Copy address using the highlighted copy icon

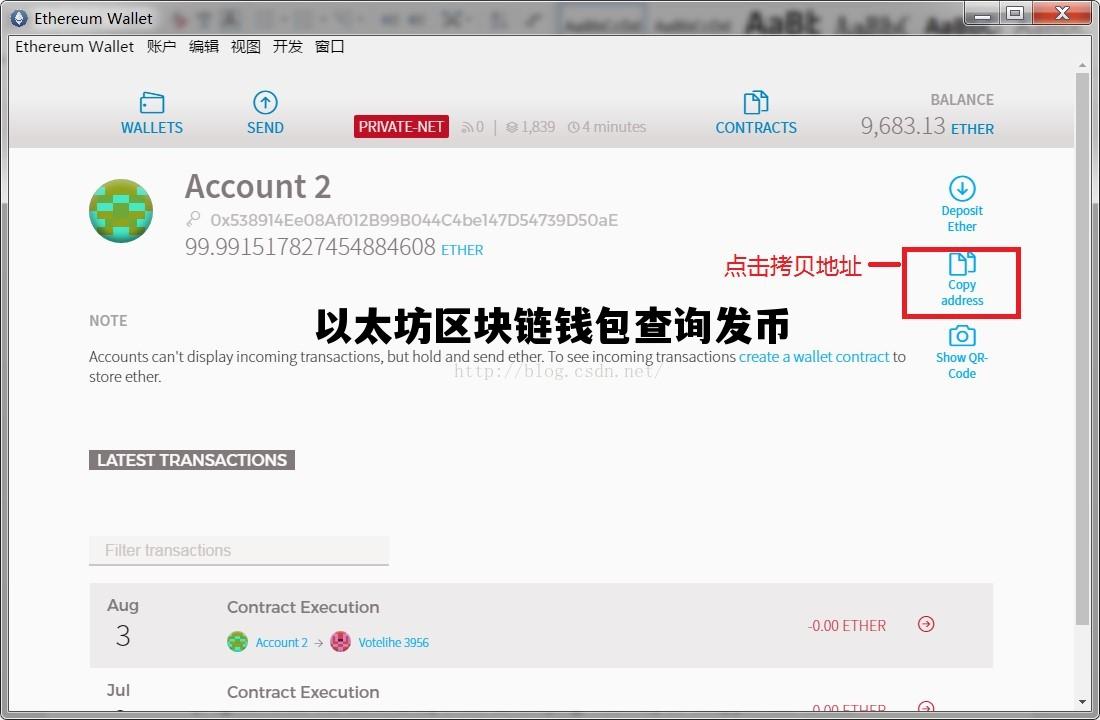pyautogui.click(x=961, y=262)
